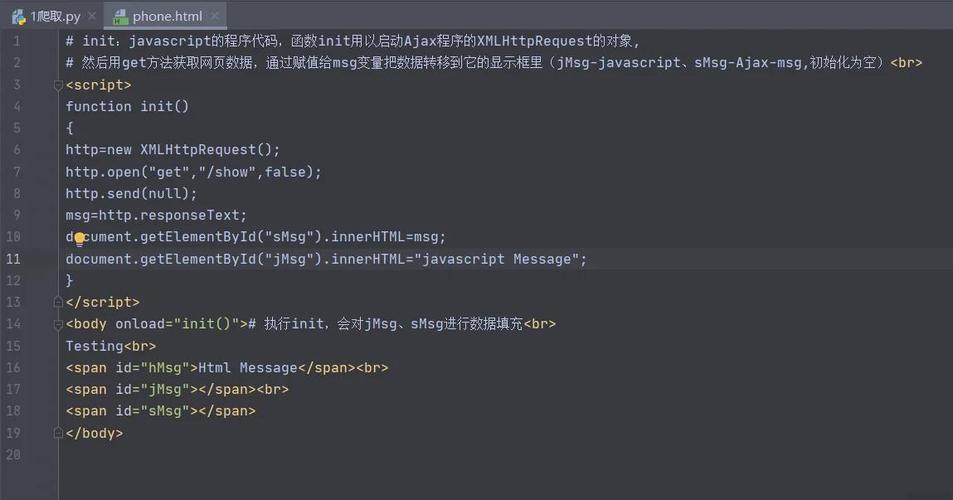
Task: Click on "javascript Message" string in line 11
Action: pyautogui.click(x=497, y=259)
